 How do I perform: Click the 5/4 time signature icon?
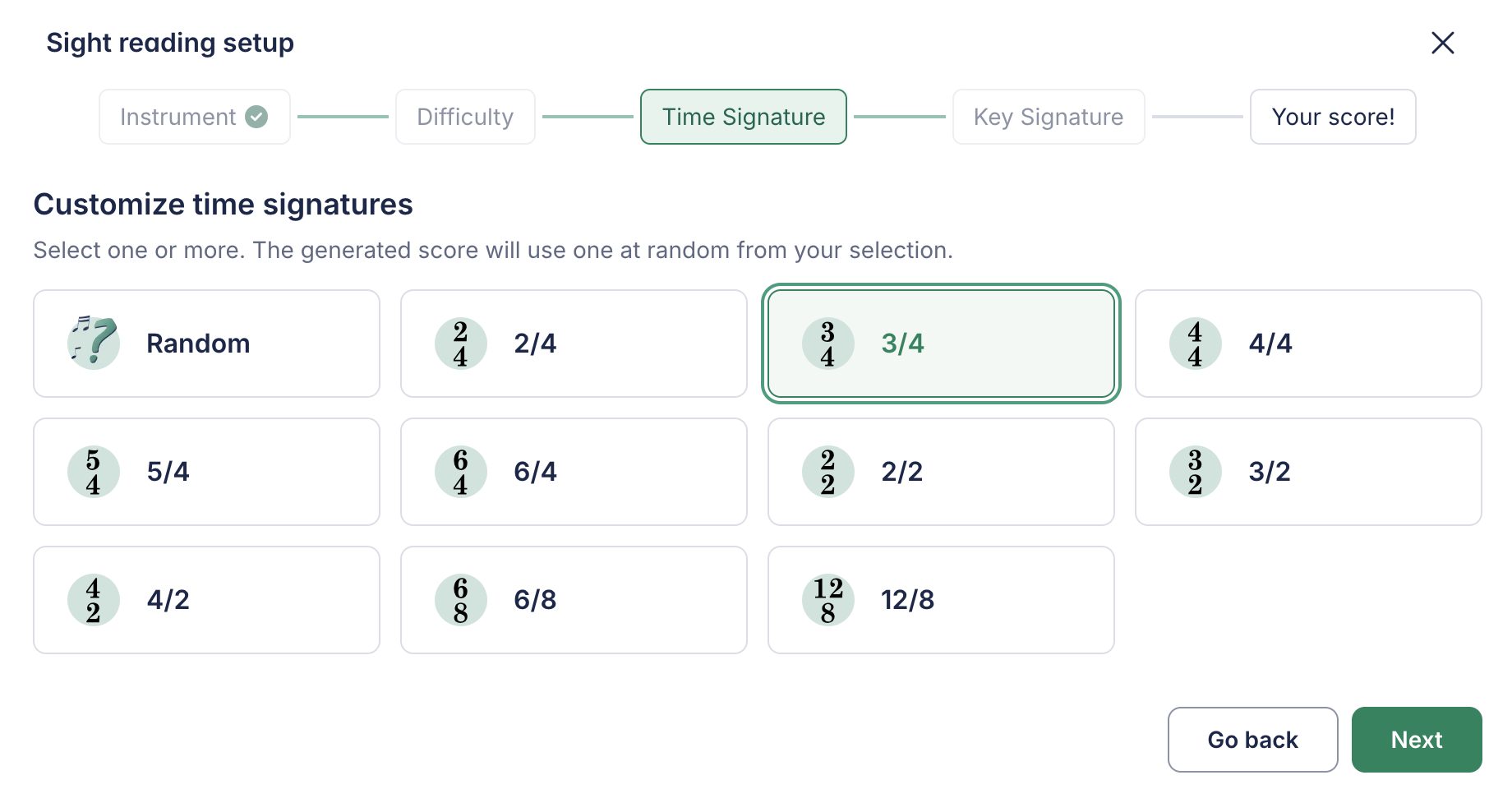[x=93, y=472]
